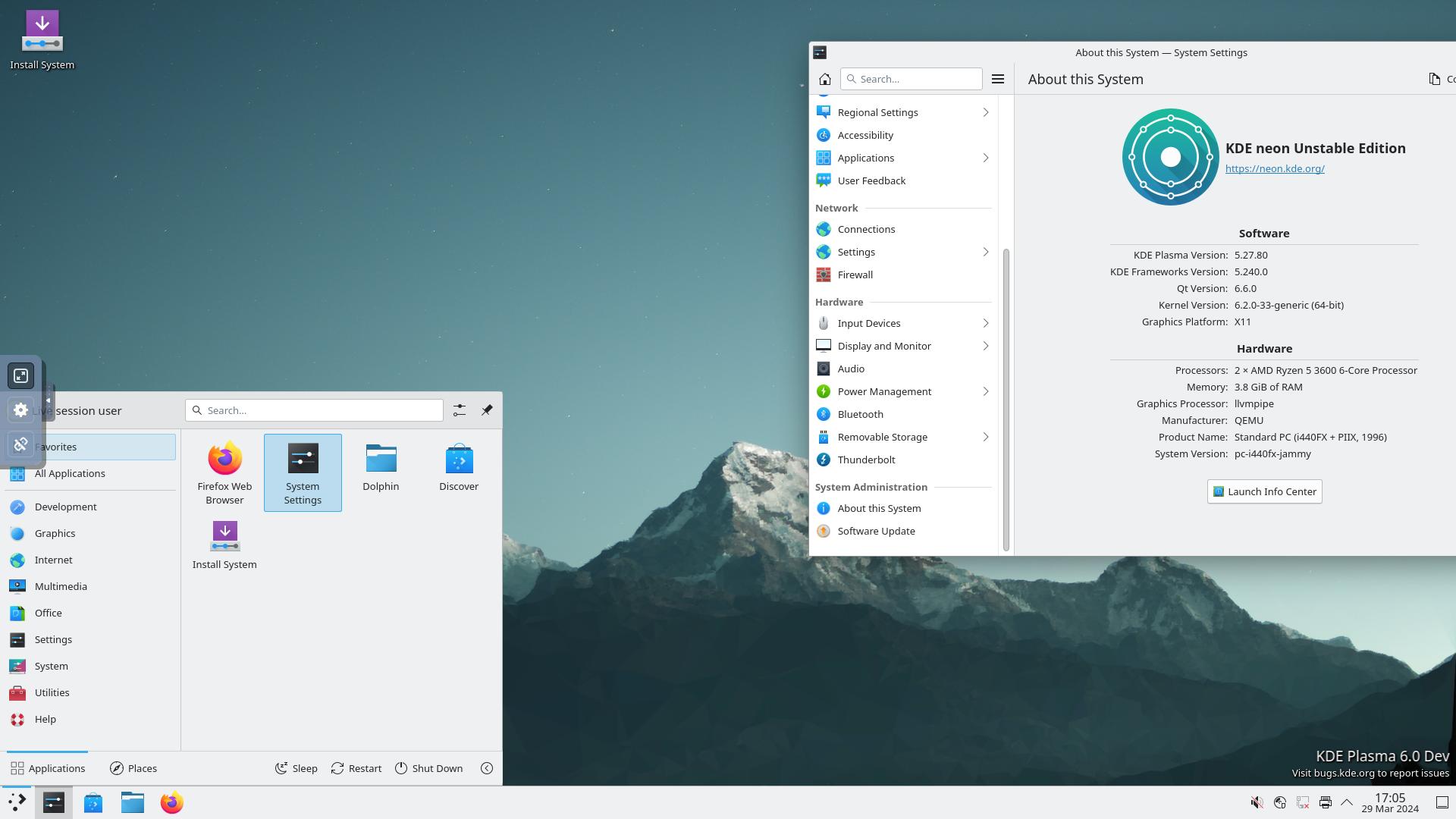1456x819 pixels.
Task: Open Install System desktop icon
Action: [x=42, y=40]
